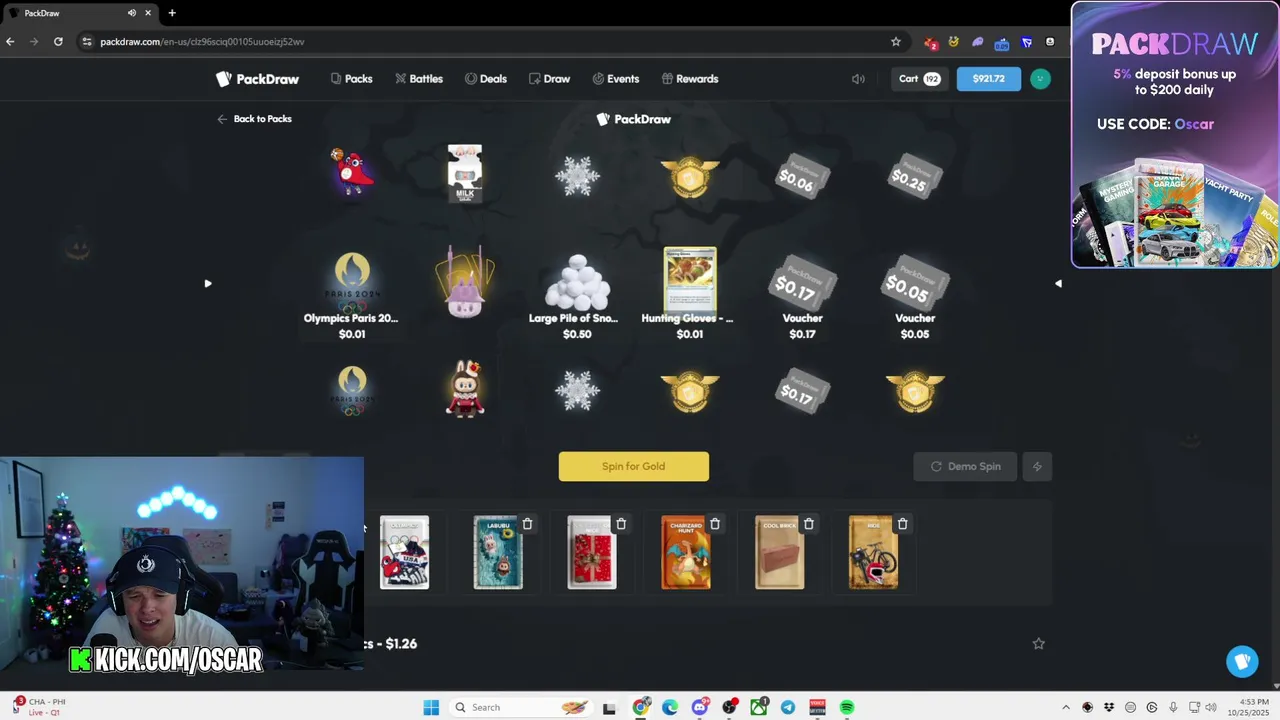The height and width of the screenshot is (720, 1280).
Task: Click the Large Pile of Snow $0.50 item
Action: tap(577, 296)
